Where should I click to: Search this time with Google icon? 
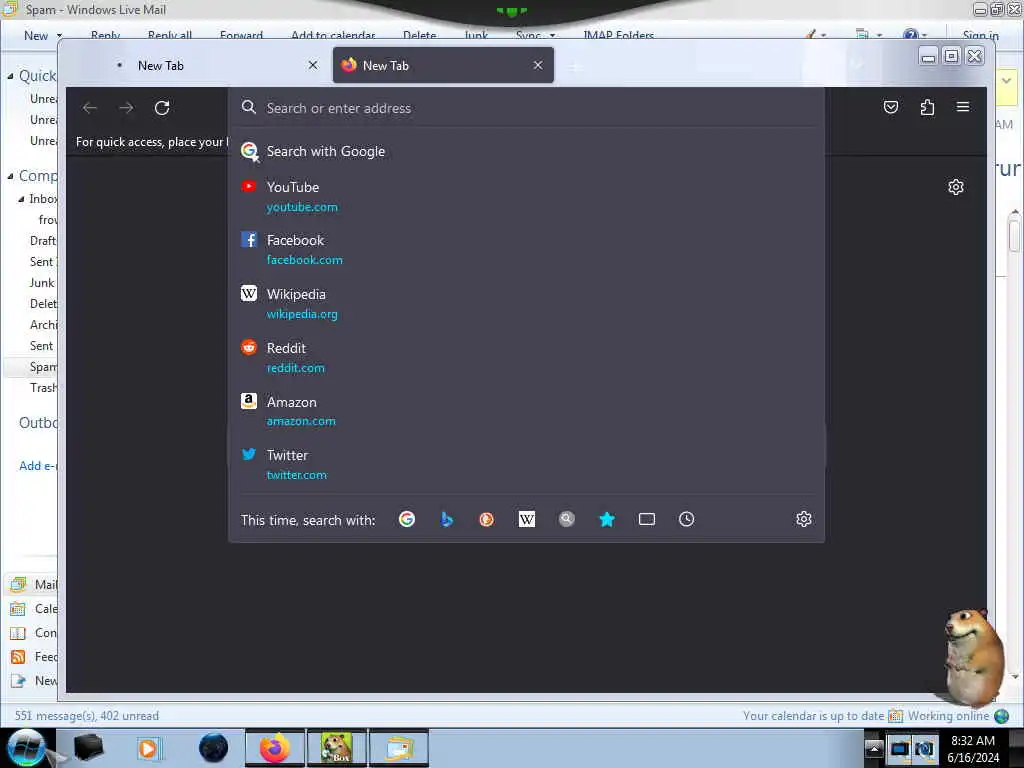point(407,519)
